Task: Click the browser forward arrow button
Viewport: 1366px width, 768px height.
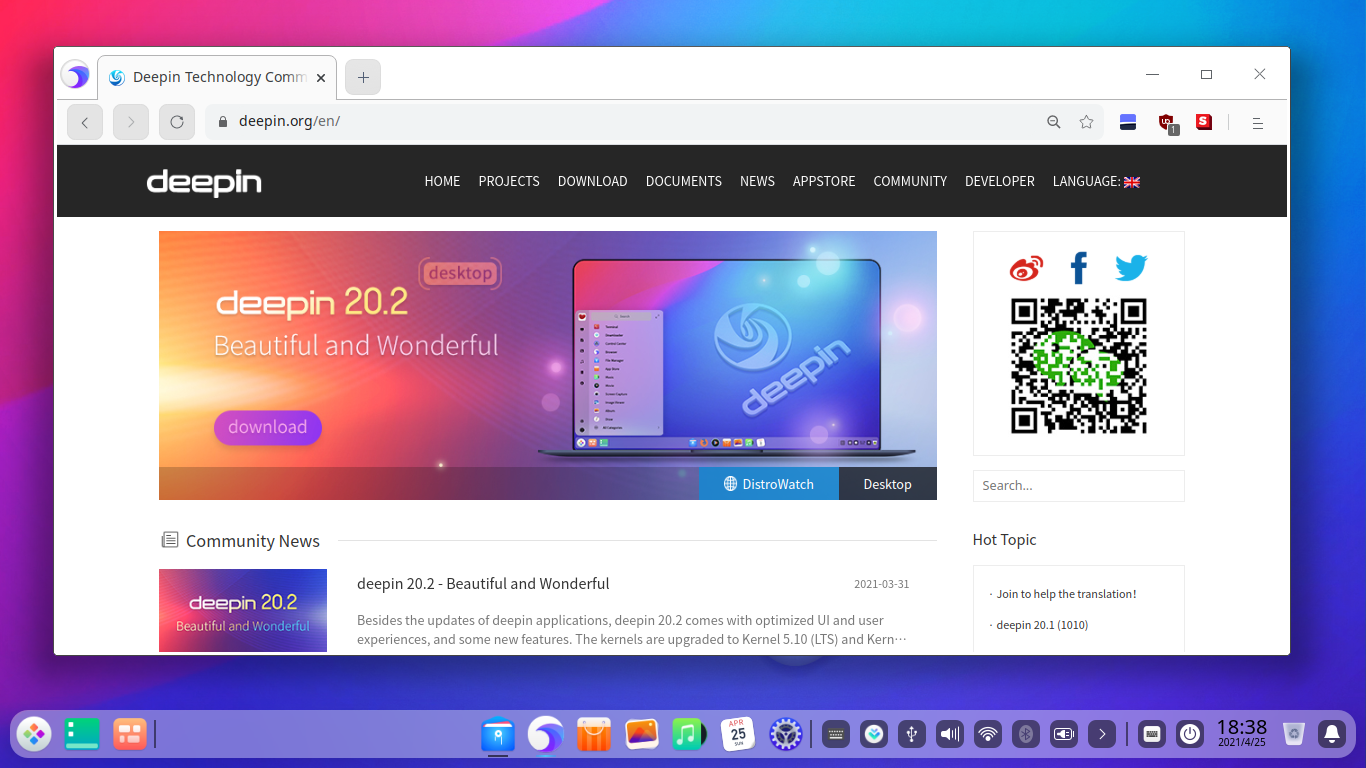Action: (x=131, y=122)
